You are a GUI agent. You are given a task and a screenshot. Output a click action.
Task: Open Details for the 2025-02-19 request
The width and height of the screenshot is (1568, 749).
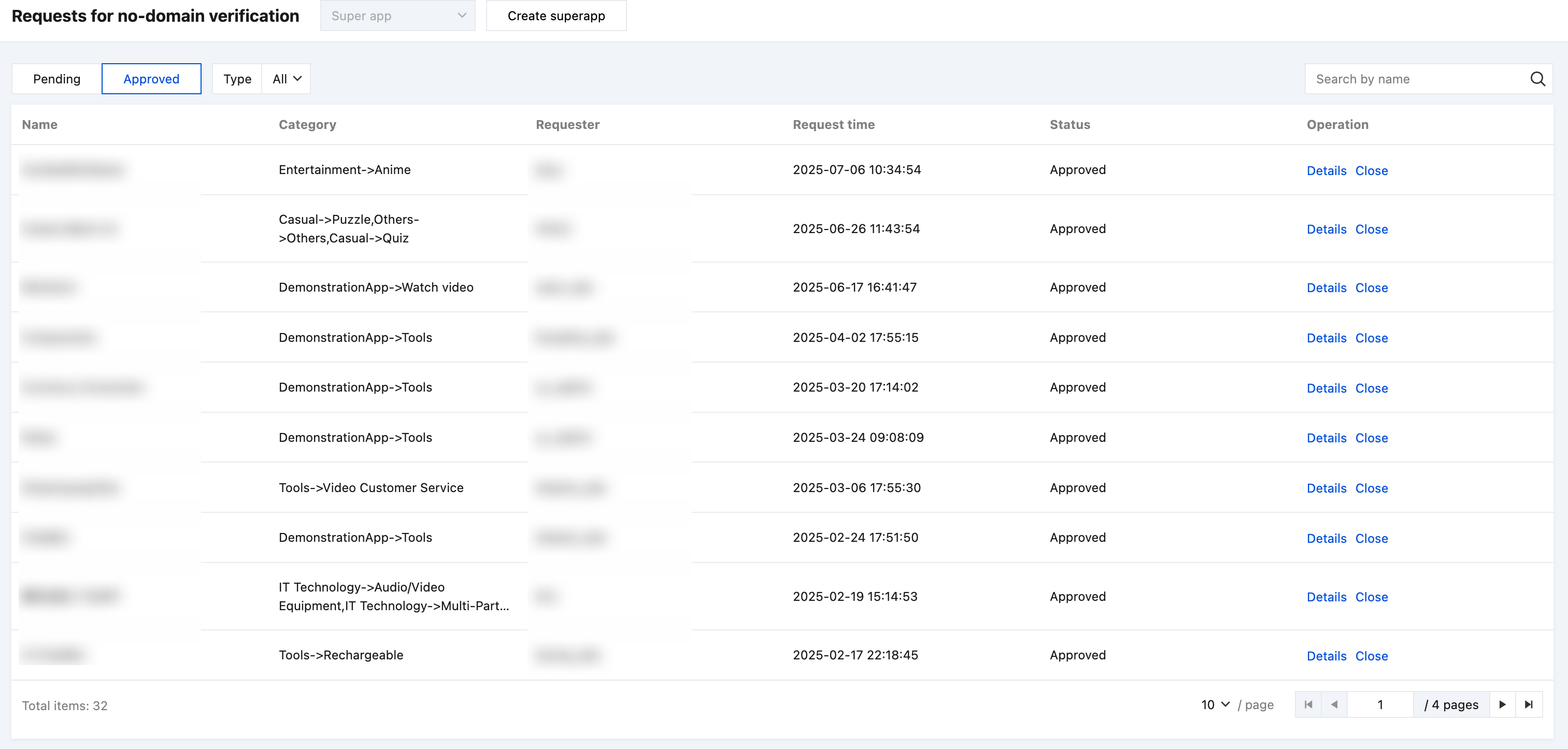pyautogui.click(x=1327, y=597)
